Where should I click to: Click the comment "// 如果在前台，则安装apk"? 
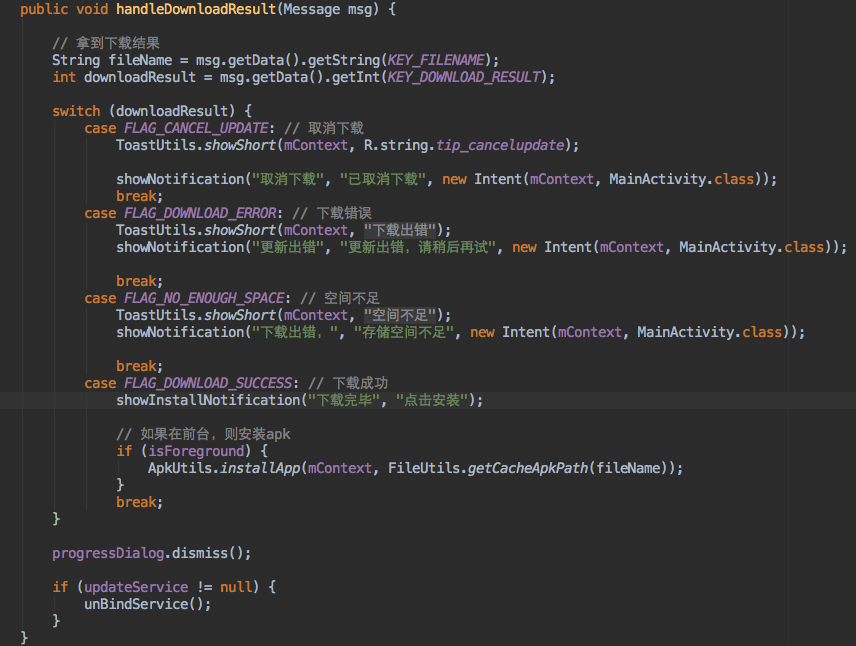click(x=203, y=434)
